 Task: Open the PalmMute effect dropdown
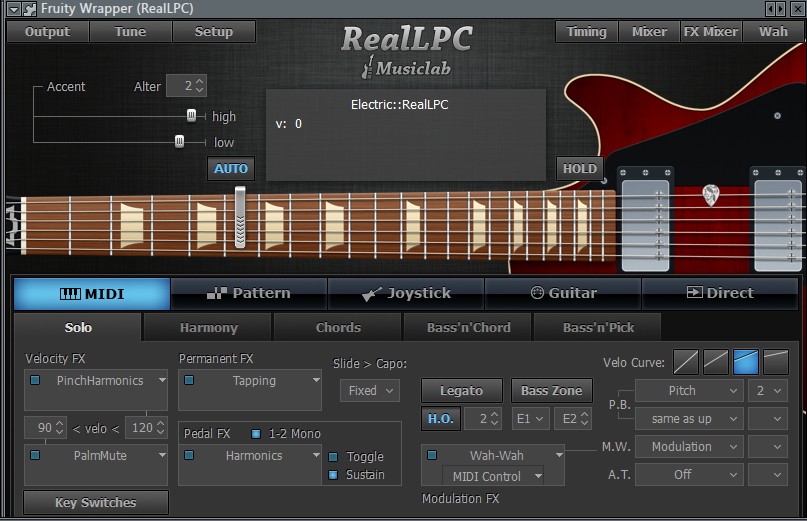[162, 455]
